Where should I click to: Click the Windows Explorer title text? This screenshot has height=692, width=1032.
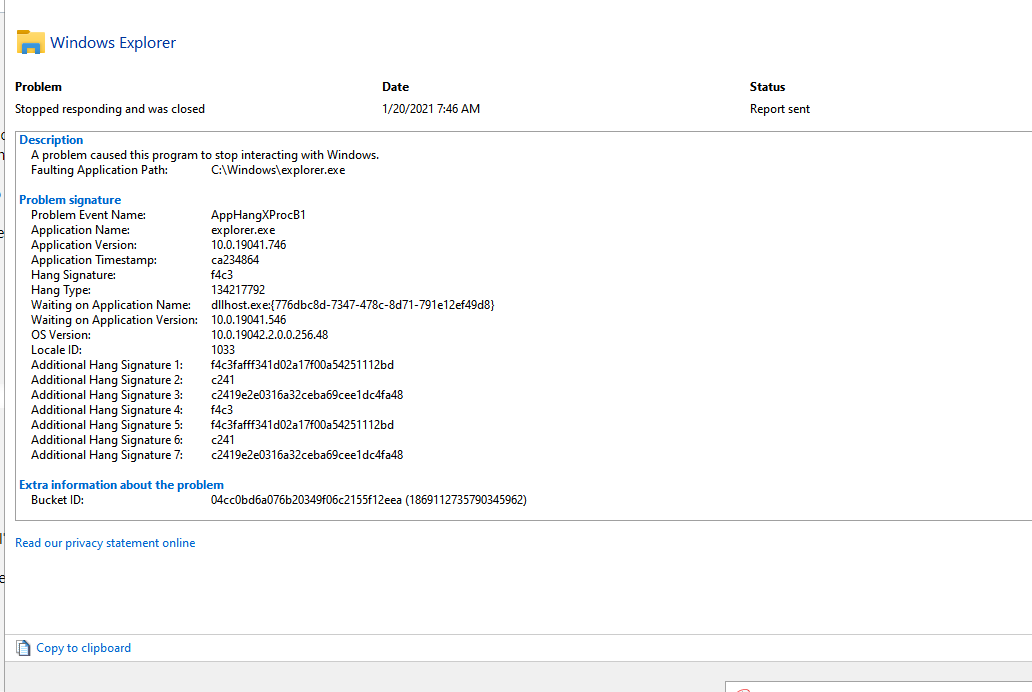pyautogui.click(x=113, y=43)
